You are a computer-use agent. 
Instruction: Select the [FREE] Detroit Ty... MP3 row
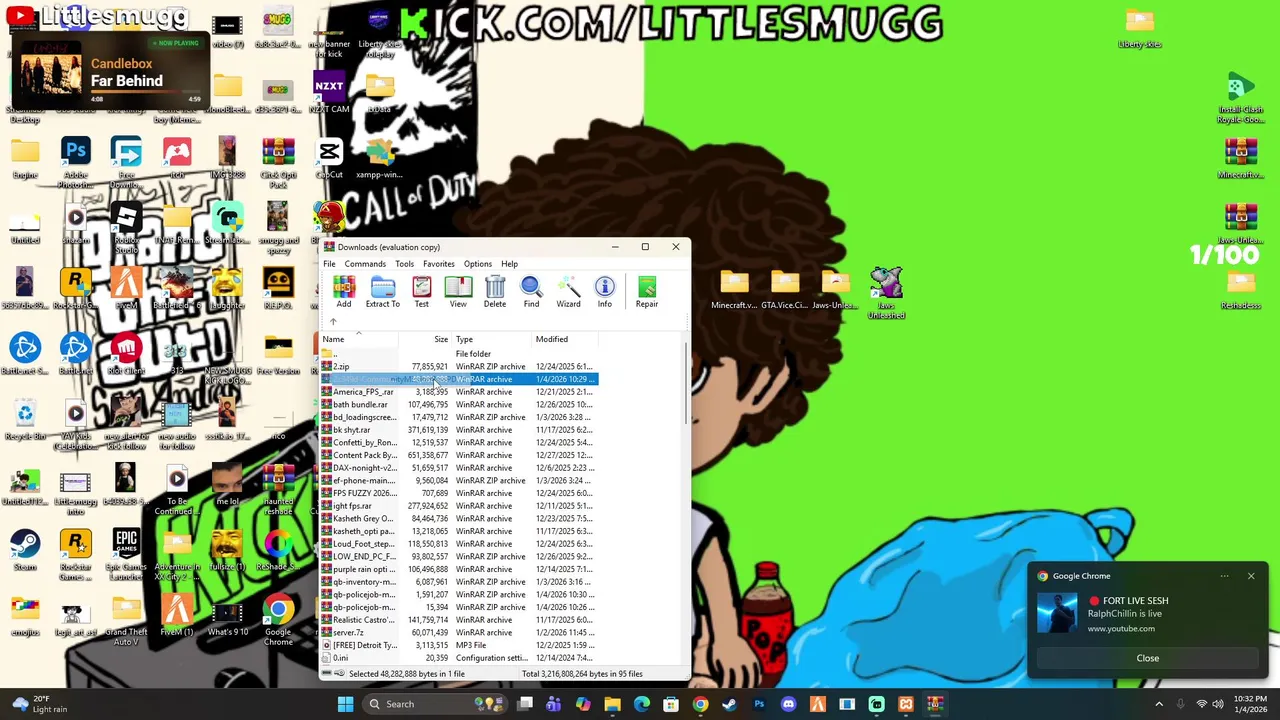click(x=459, y=645)
